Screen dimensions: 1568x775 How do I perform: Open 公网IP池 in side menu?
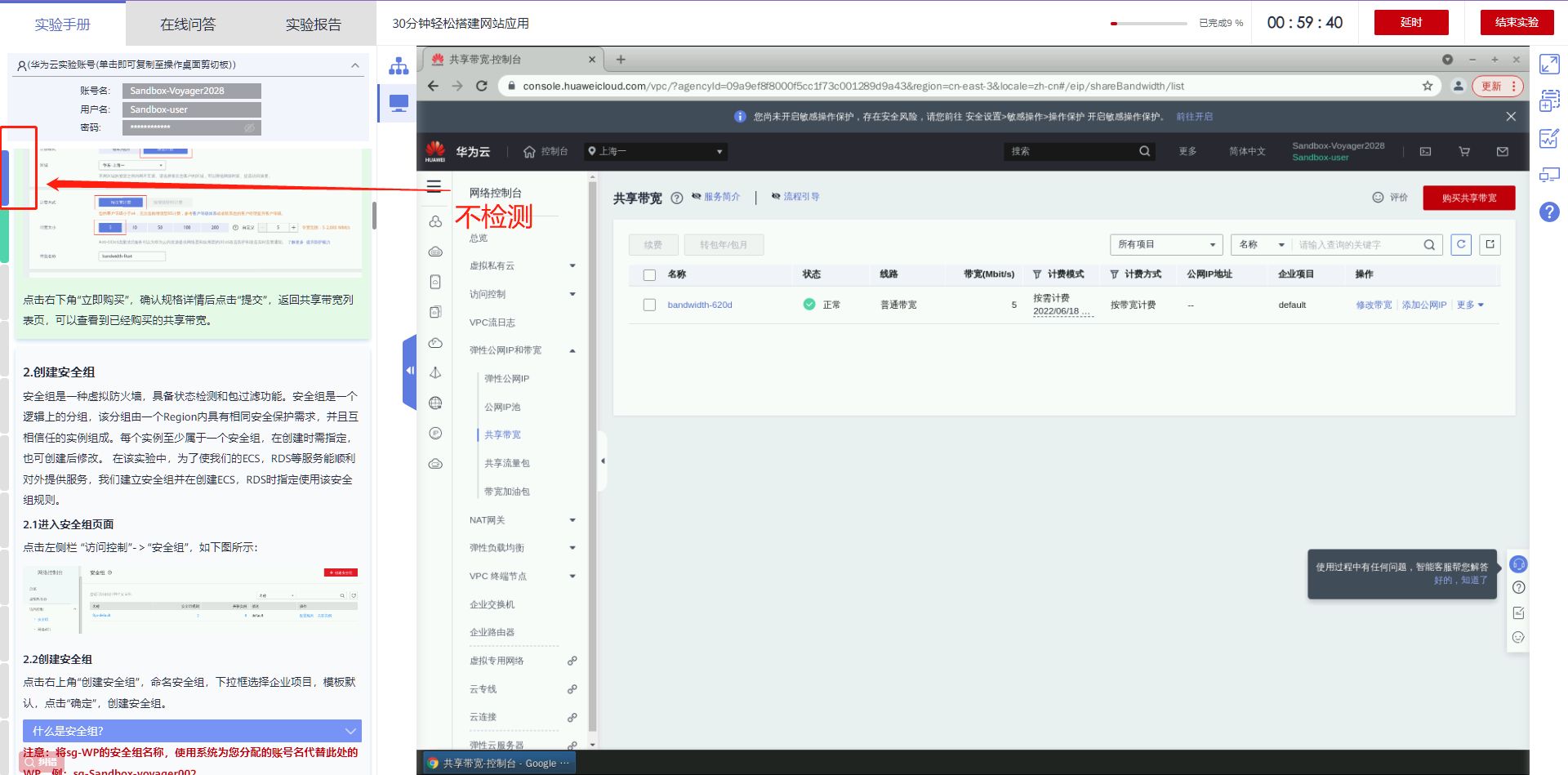(x=502, y=407)
